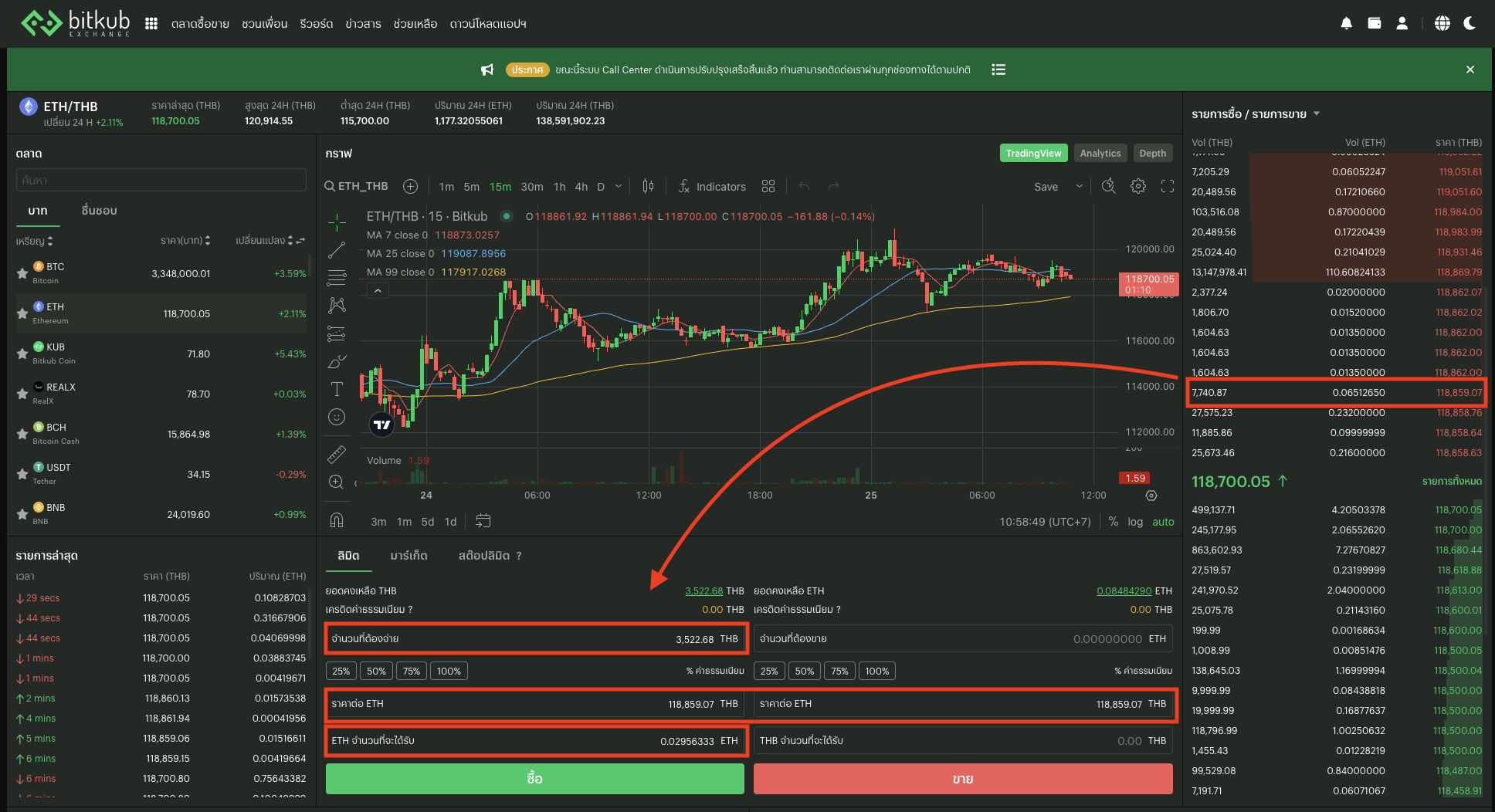1495x812 pixels.
Task: Click the ETH_THB symbol search
Action: [x=357, y=186]
